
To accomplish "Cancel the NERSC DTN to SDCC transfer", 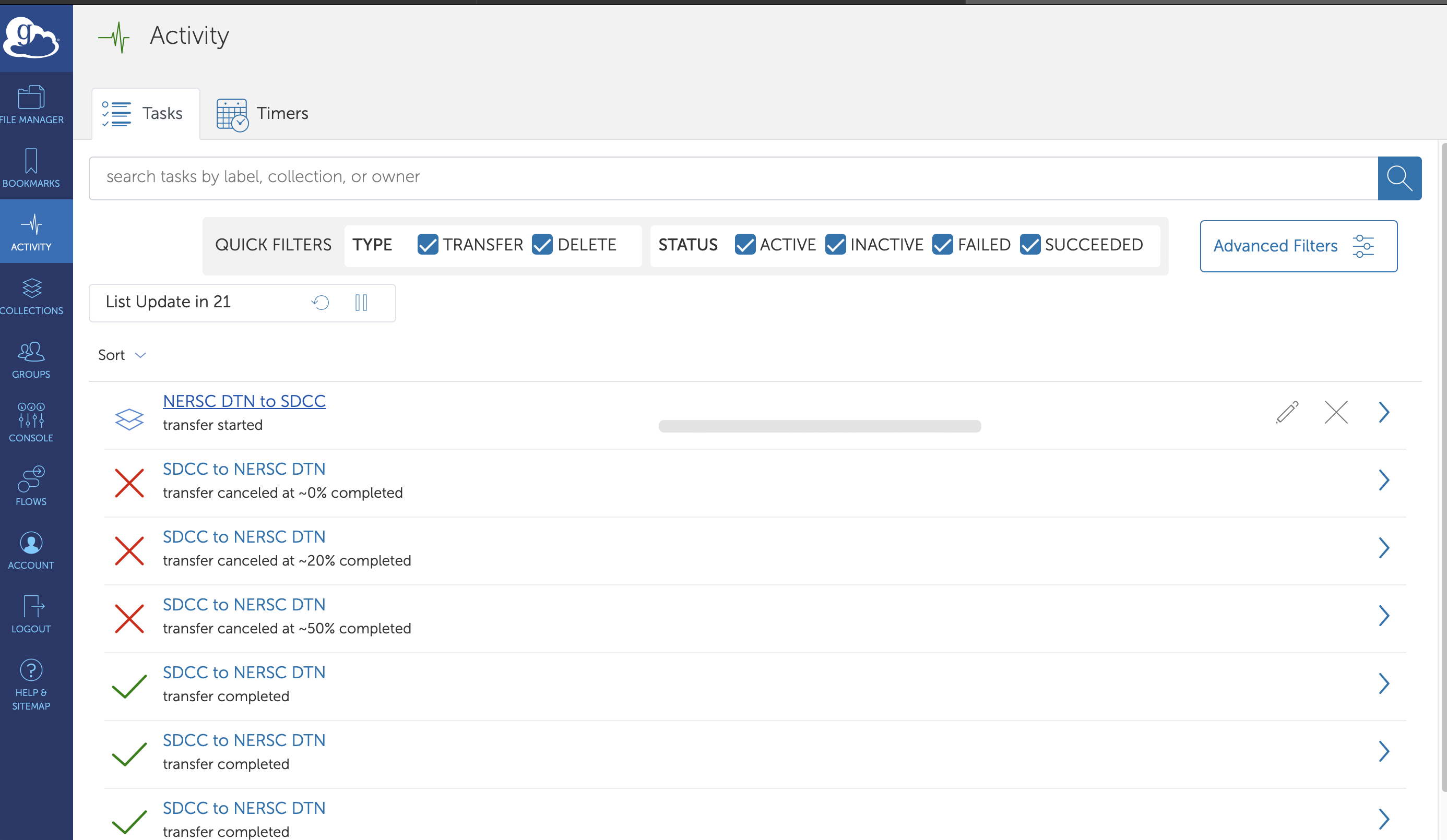I will tap(1336, 412).
